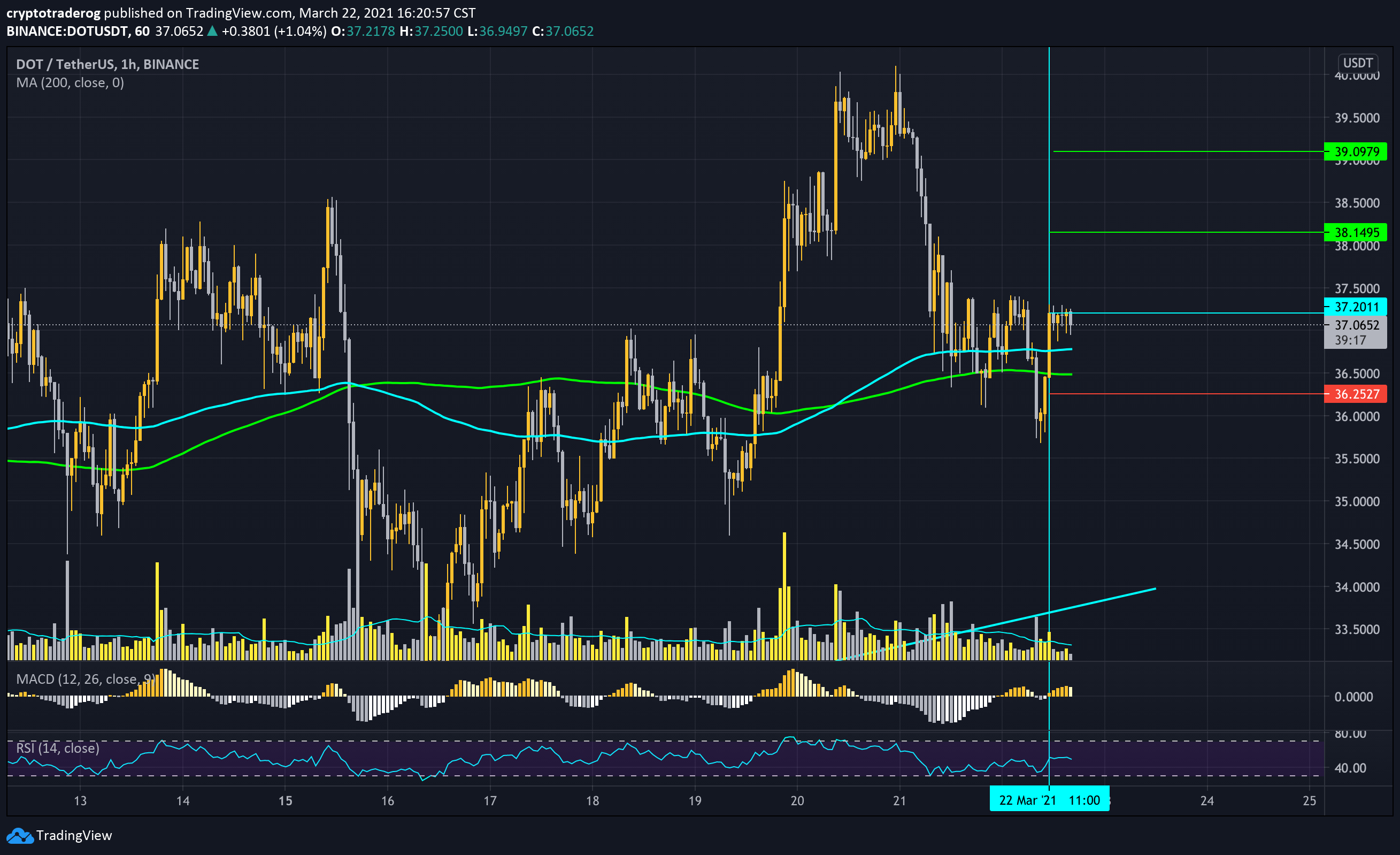Click the cryptotraderog author name
The width and height of the screenshot is (1400, 855).
(53, 13)
